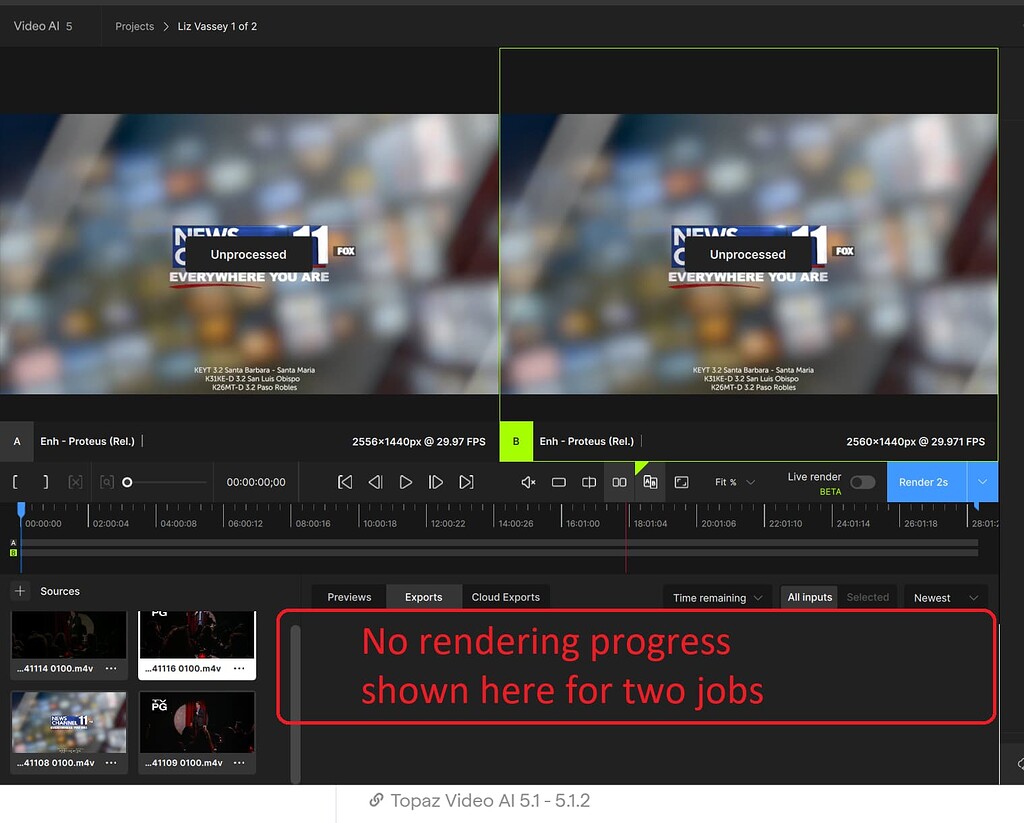Keep All inputs filter active
1024x823 pixels.
pos(808,597)
